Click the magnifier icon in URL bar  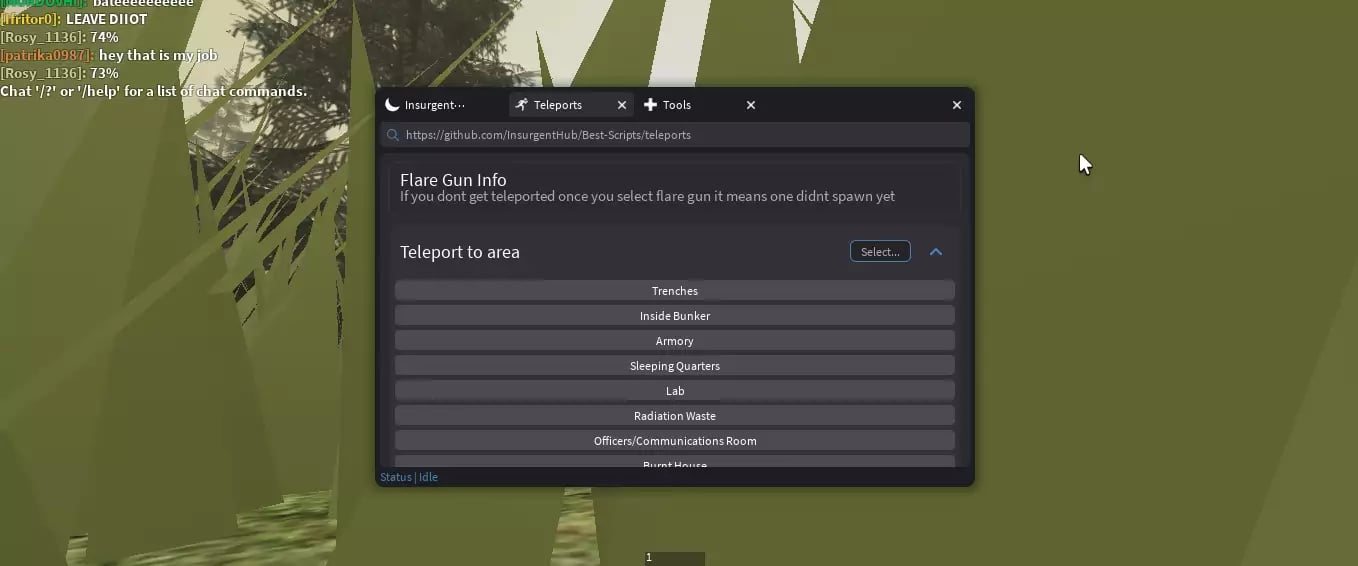click(392, 135)
